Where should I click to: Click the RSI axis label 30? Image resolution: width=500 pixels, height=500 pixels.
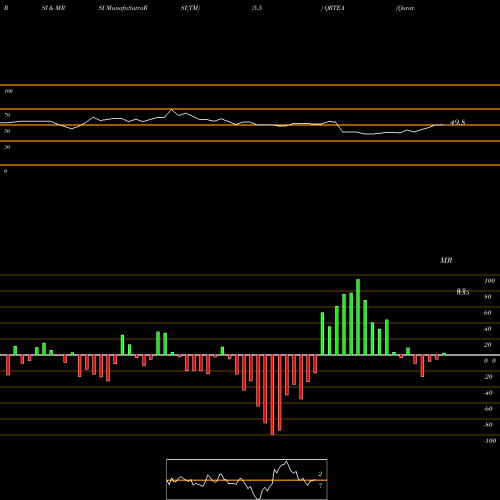click(x=7, y=147)
